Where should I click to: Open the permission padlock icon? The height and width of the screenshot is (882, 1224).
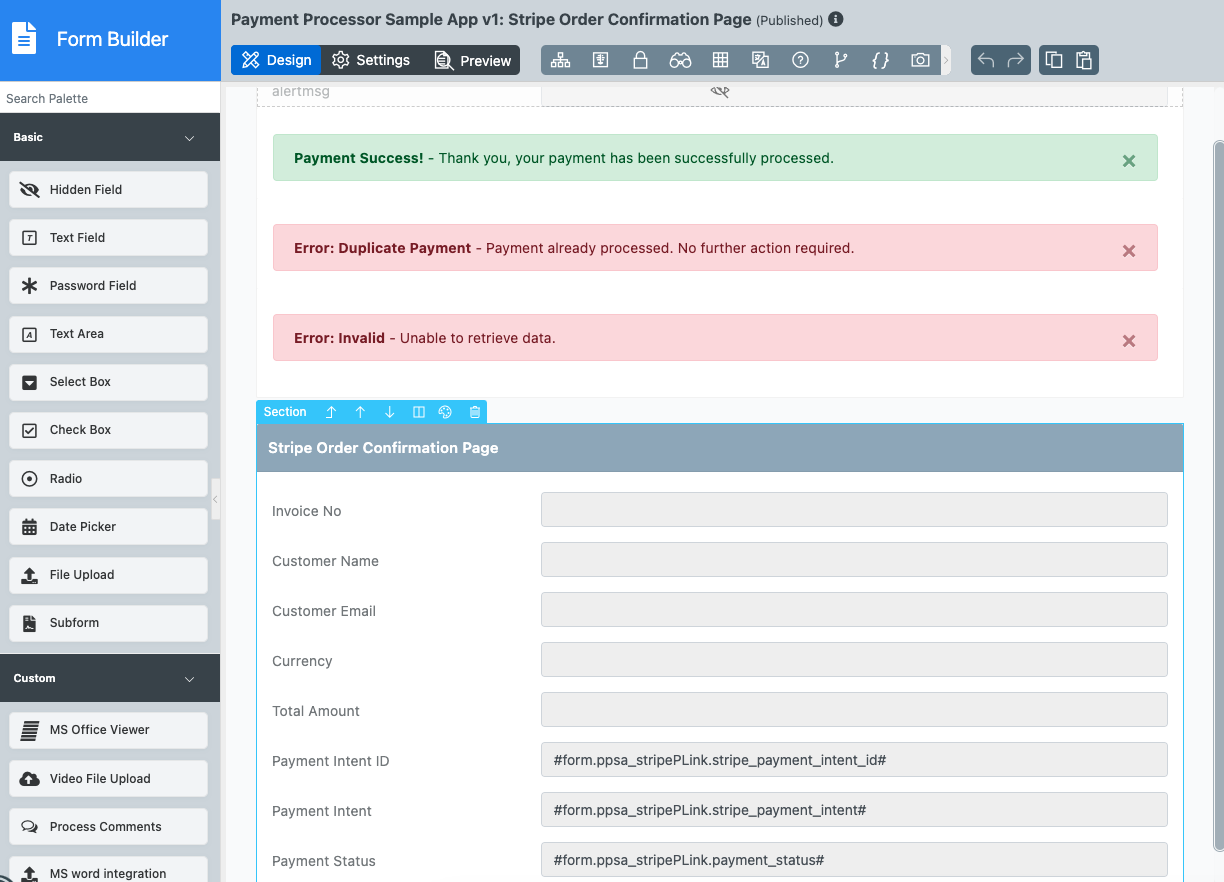(x=640, y=60)
